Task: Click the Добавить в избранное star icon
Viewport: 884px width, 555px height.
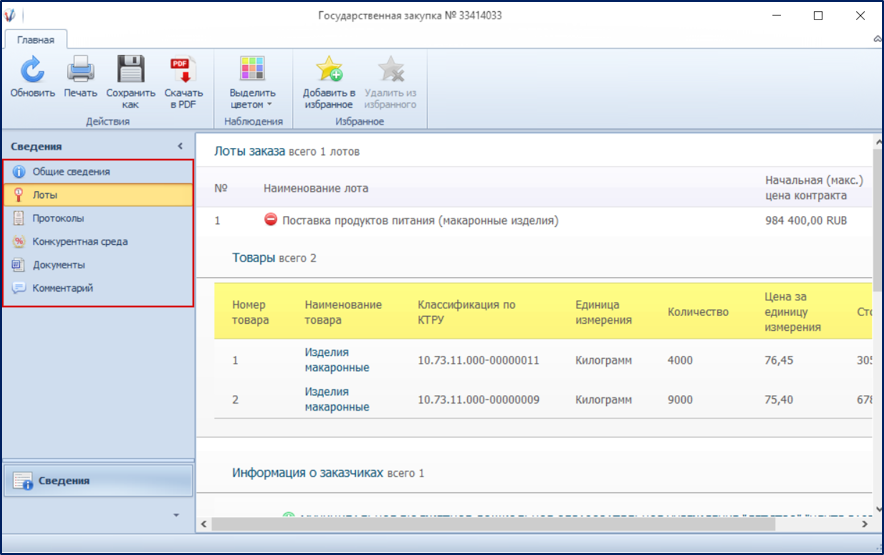Action: pos(329,69)
